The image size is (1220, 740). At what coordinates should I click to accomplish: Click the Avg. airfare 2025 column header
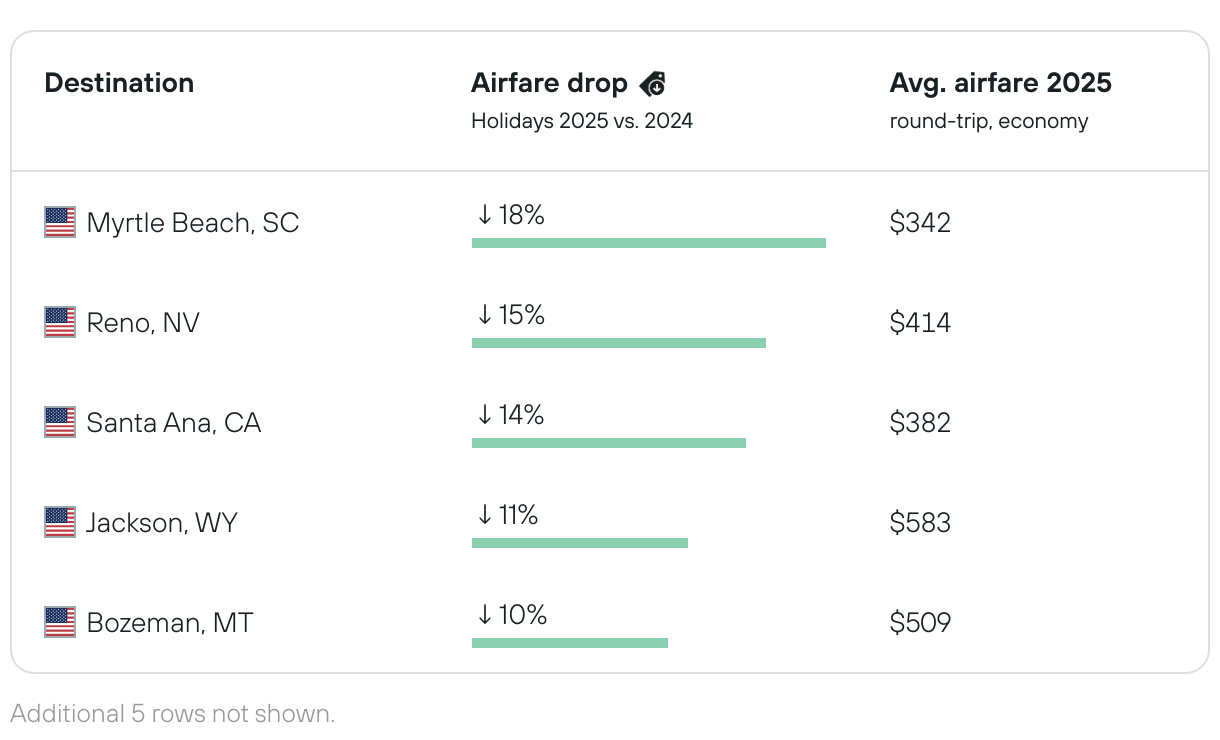1000,83
